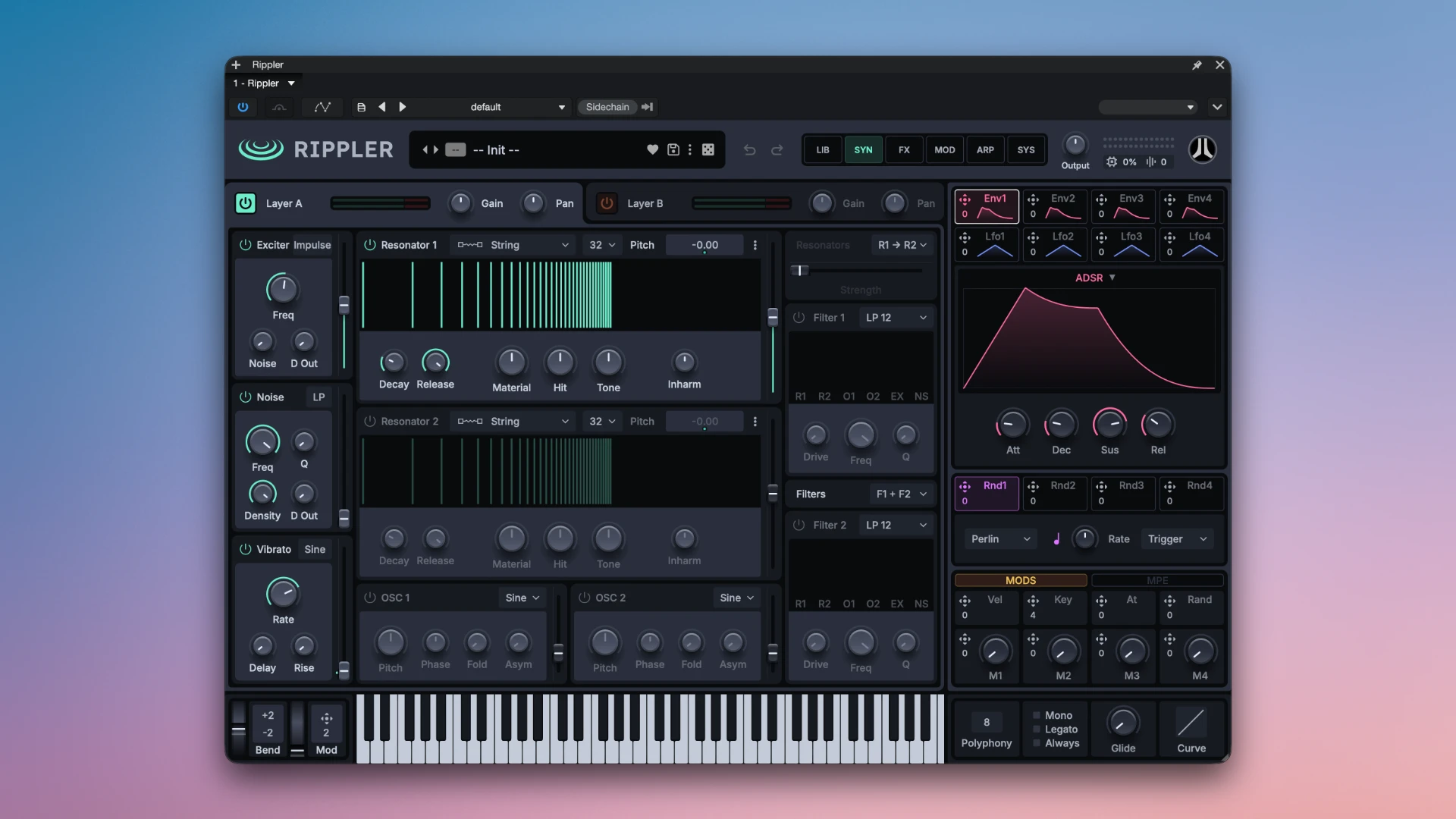Pin the Rippler plugin window
Viewport: 1456px width, 819px height.
[1197, 65]
